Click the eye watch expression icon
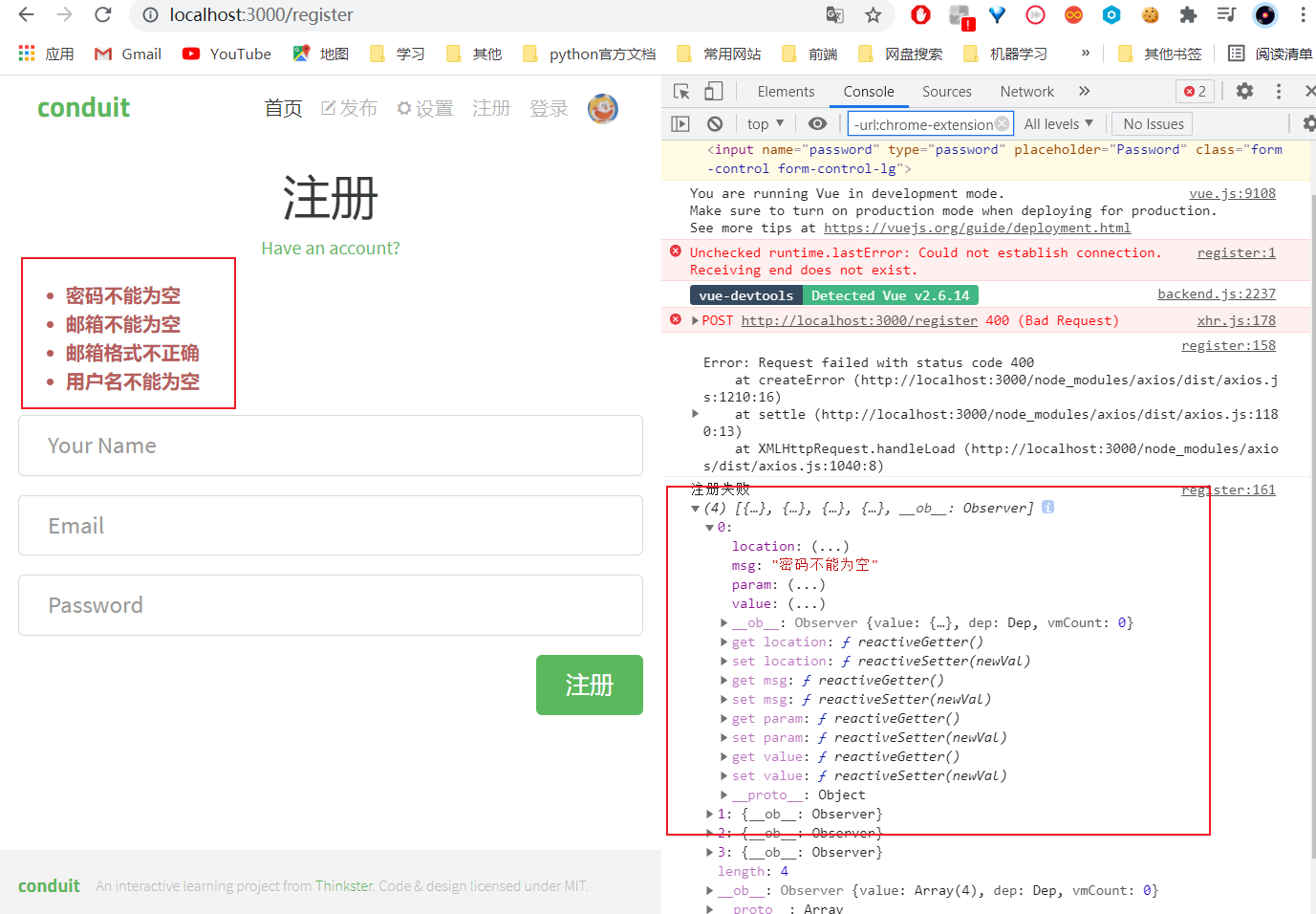This screenshot has height=914, width=1316. pyautogui.click(x=817, y=123)
